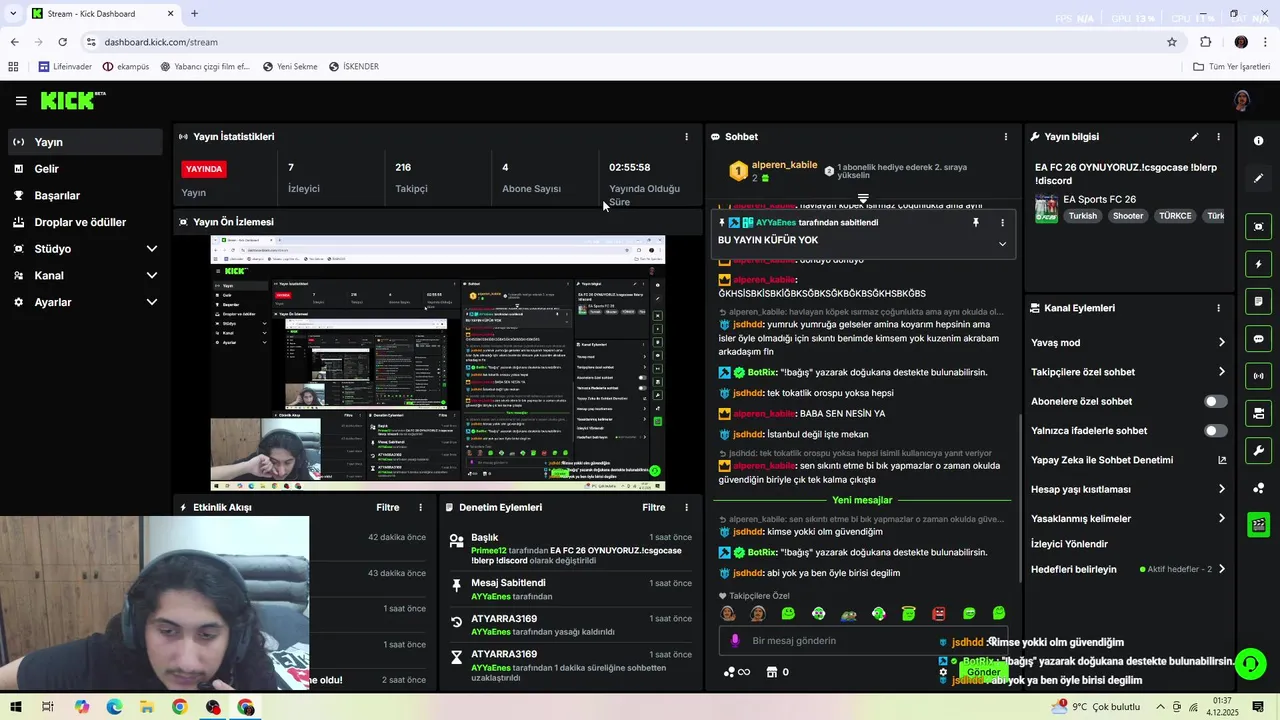
Task: Open Yavaş mod options arrow
Action: tap(1221, 342)
